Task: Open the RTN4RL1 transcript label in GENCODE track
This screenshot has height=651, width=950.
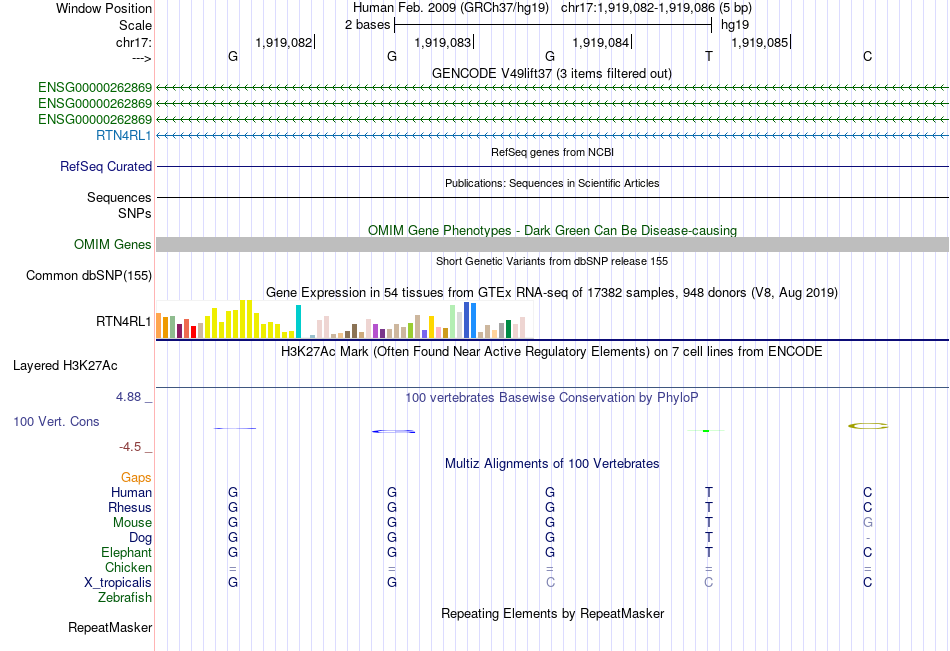Action: 124,135
